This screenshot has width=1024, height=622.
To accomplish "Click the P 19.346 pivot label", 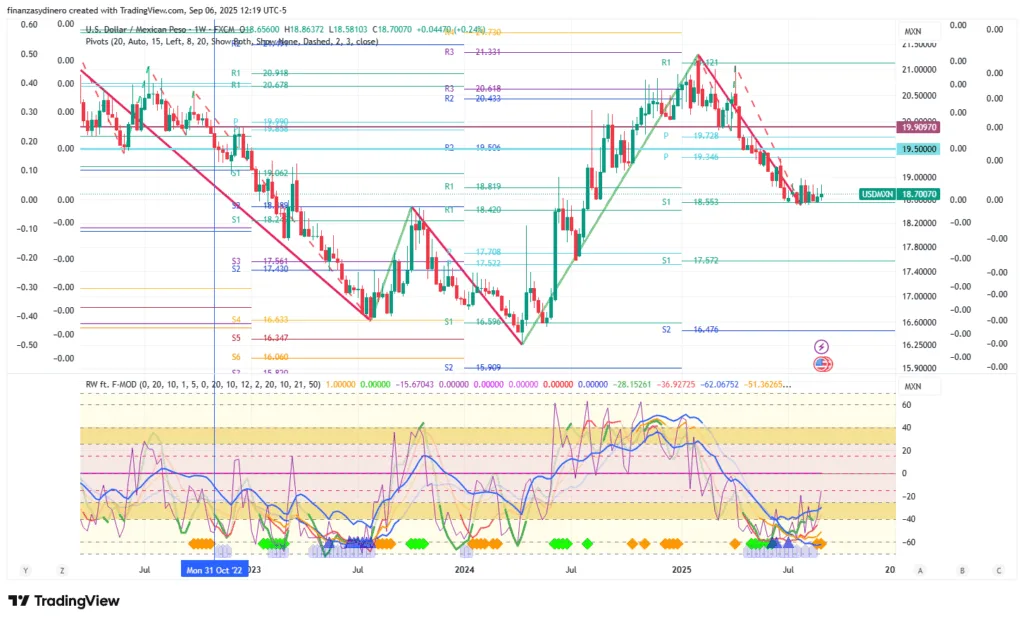I will click(691, 157).
